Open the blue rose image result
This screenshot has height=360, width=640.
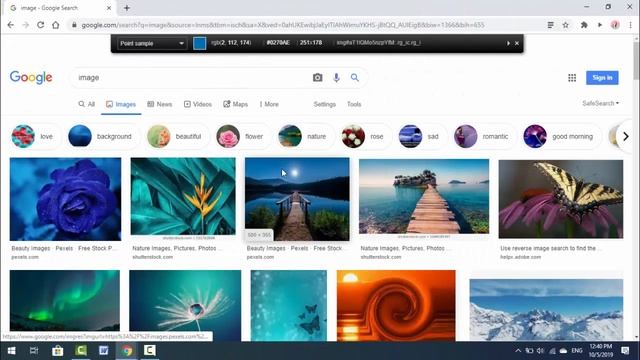[x=65, y=199]
